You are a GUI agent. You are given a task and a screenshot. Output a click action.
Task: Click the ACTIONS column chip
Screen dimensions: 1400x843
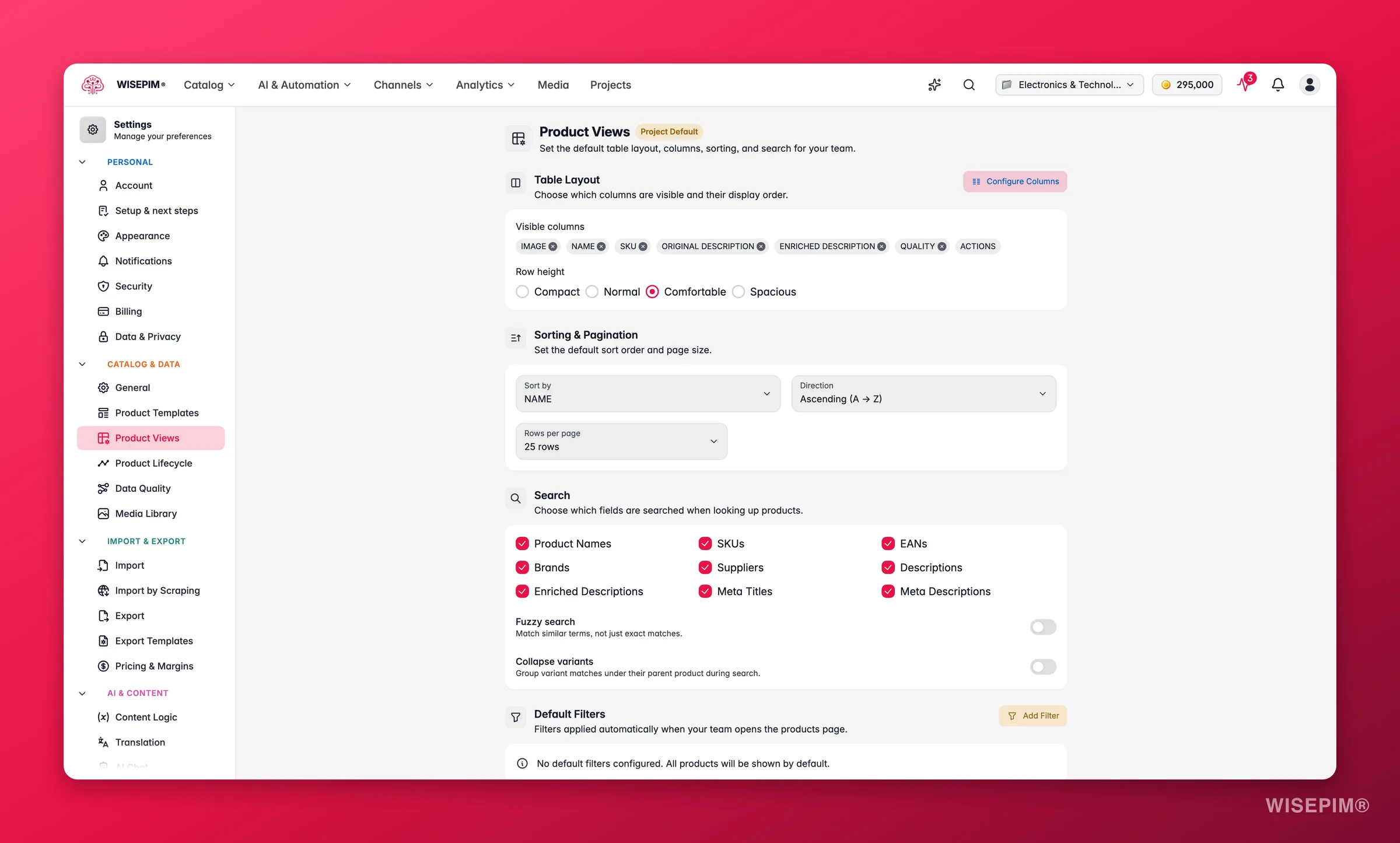tap(978, 246)
